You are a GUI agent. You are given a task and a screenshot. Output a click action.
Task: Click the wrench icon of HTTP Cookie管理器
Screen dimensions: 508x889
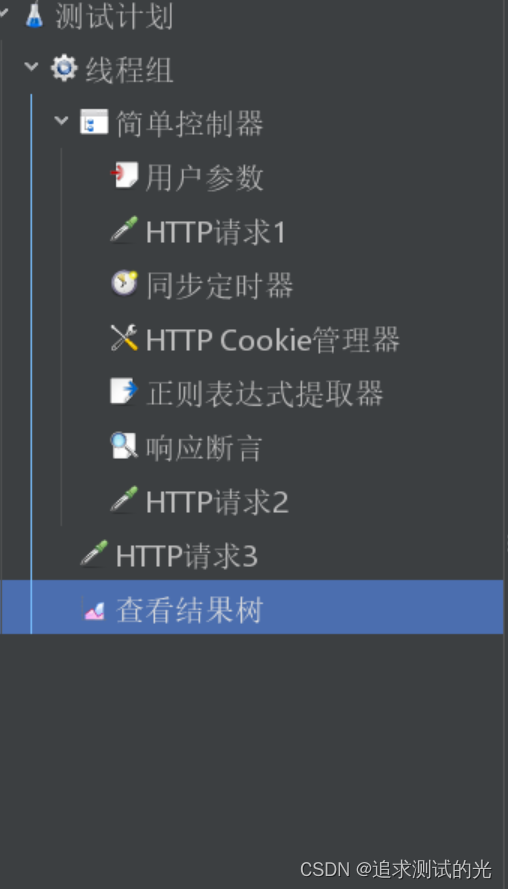pyautogui.click(x=124, y=337)
